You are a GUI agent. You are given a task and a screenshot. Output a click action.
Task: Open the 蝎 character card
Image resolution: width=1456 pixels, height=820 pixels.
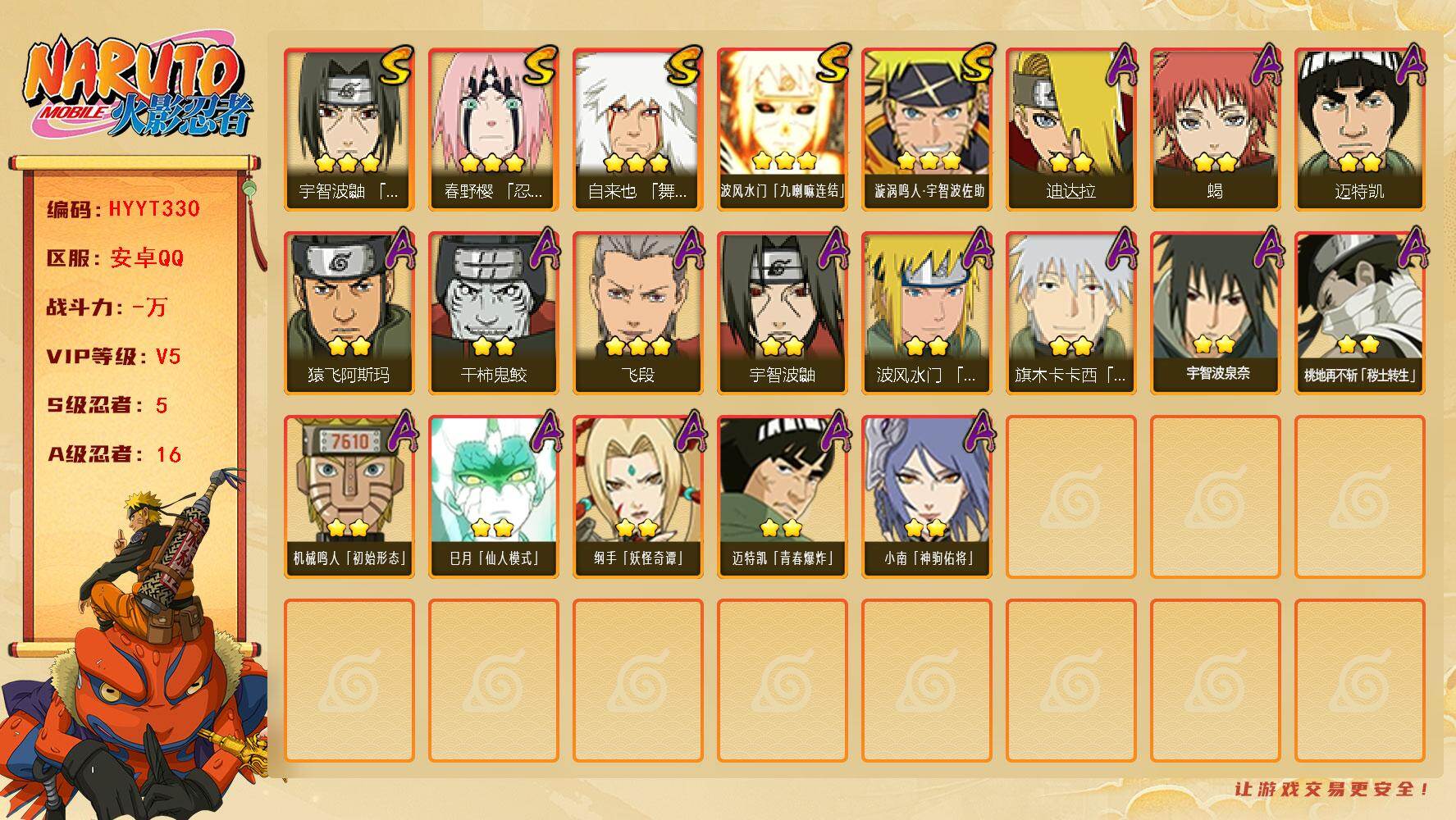[x=1215, y=130]
